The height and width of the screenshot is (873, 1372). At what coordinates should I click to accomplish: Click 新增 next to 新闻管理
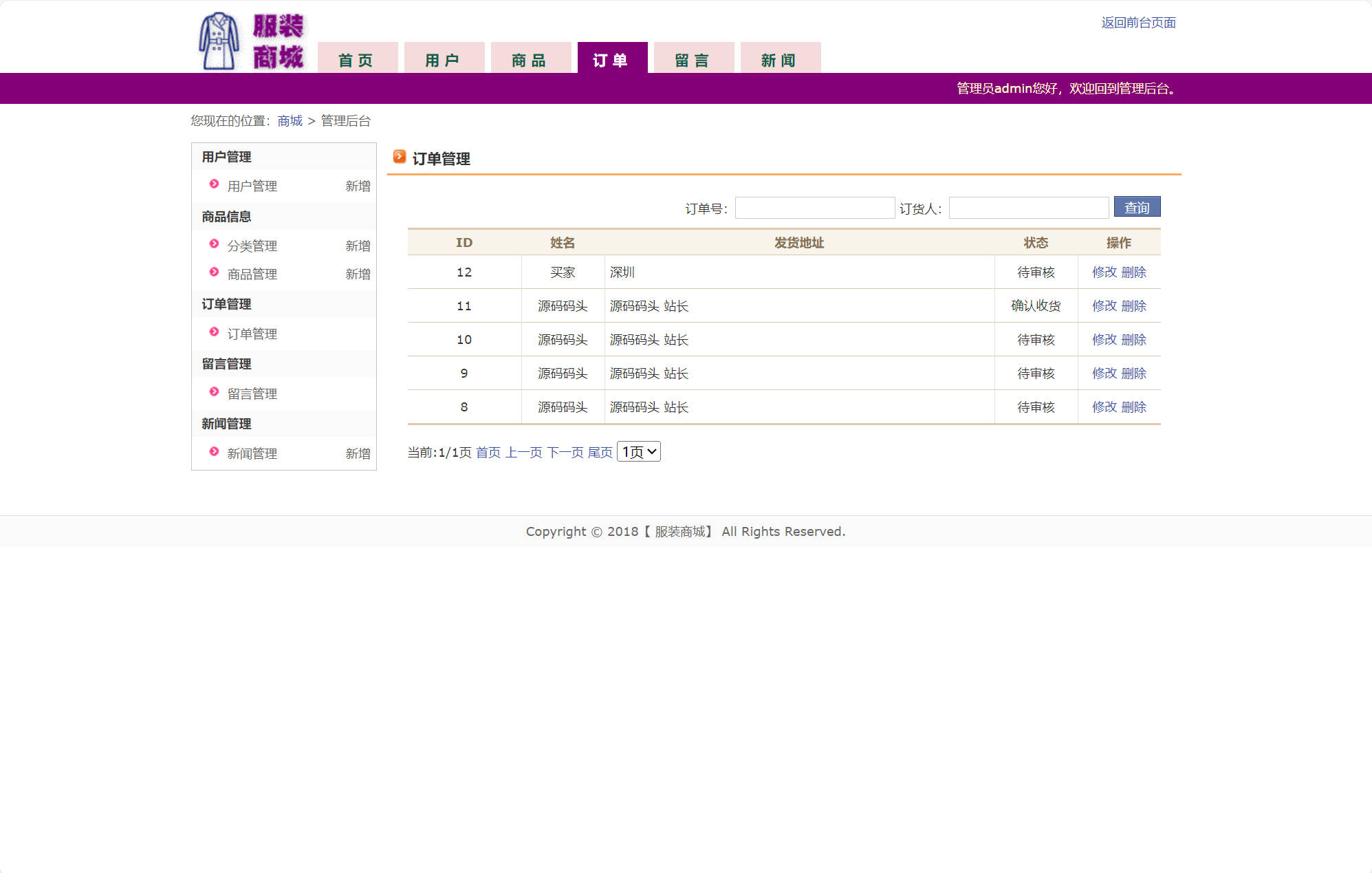coord(358,453)
